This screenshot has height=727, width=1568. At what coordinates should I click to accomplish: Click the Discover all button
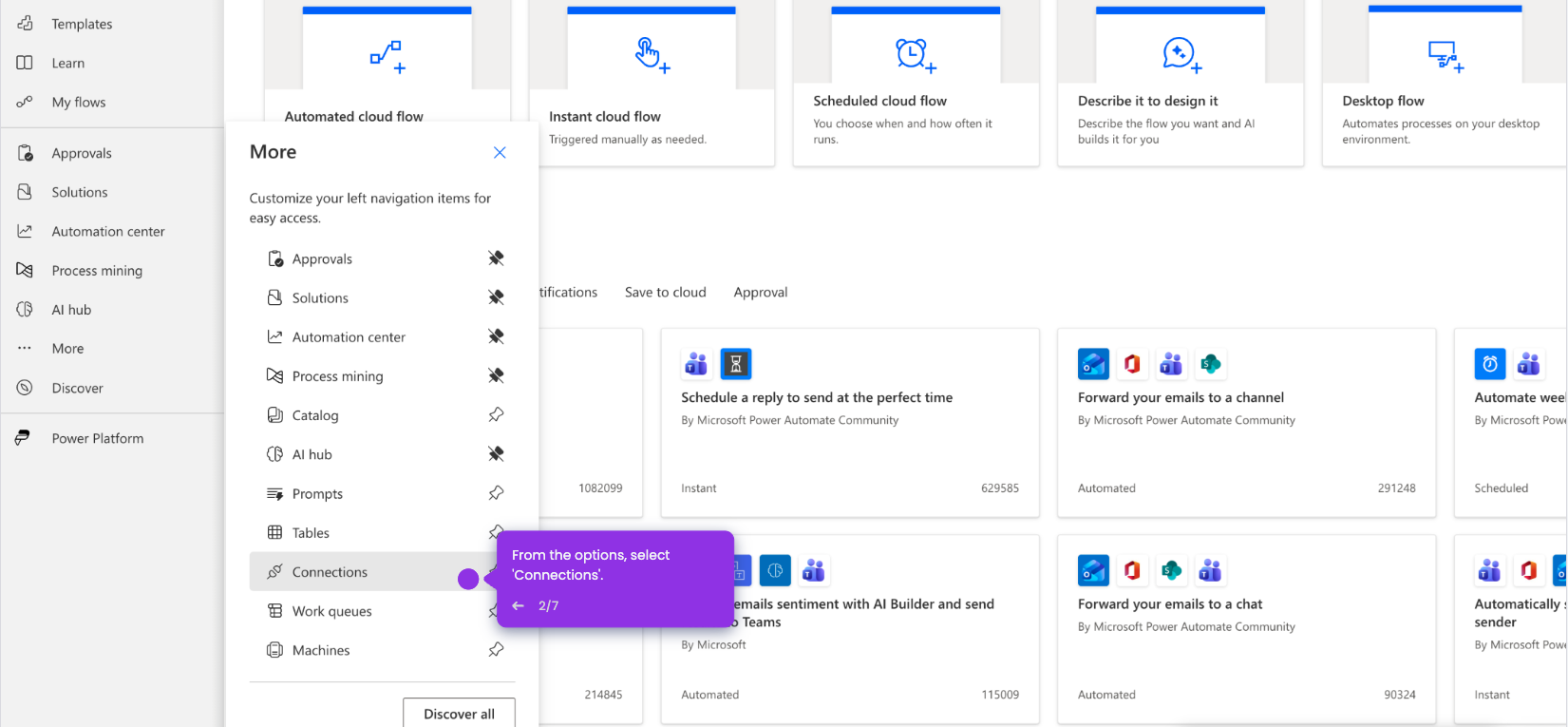point(459,714)
